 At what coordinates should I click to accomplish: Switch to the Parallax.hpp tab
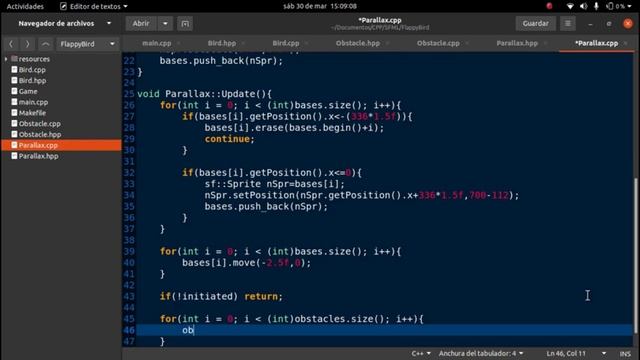pyautogui.click(x=517, y=43)
